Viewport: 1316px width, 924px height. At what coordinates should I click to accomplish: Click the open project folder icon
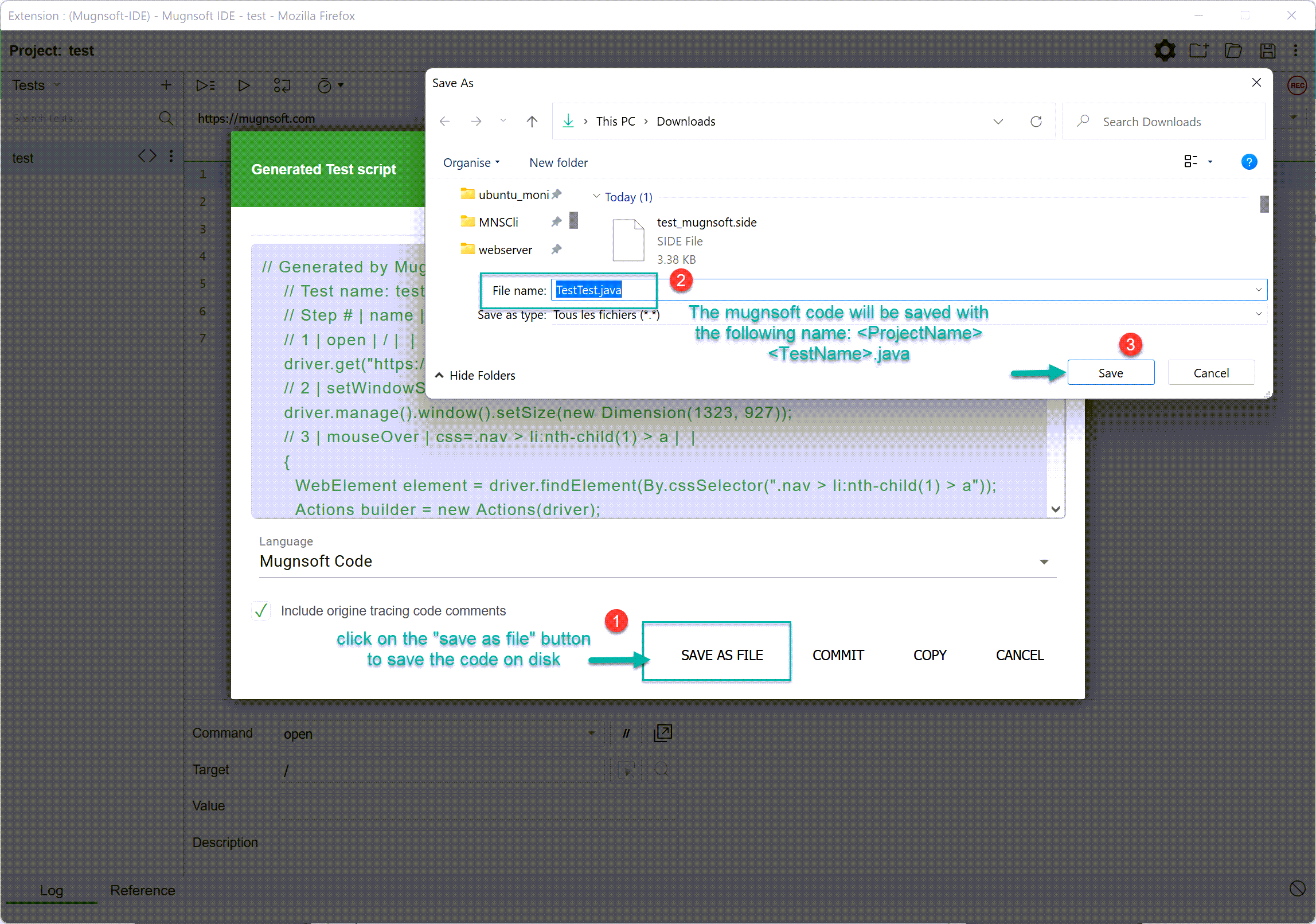click(1233, 50)
